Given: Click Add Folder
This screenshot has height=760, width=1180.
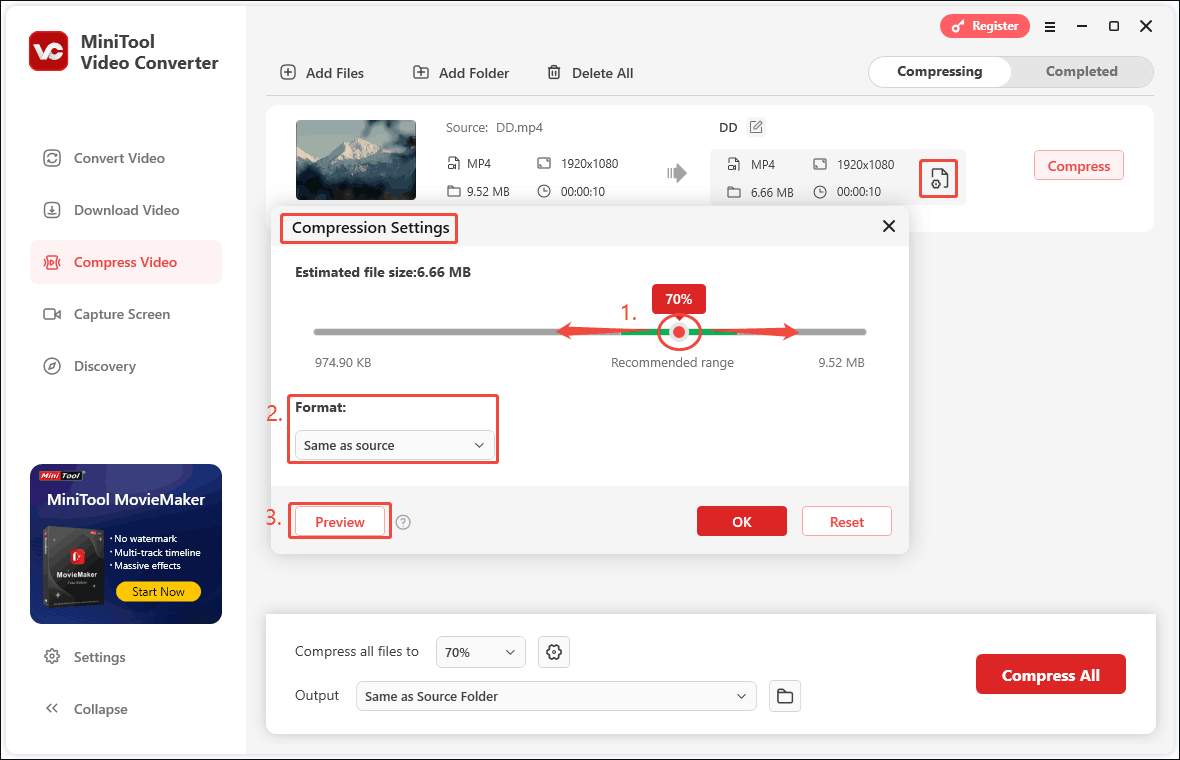Looking at the screenshot, I should click(461, 73).
